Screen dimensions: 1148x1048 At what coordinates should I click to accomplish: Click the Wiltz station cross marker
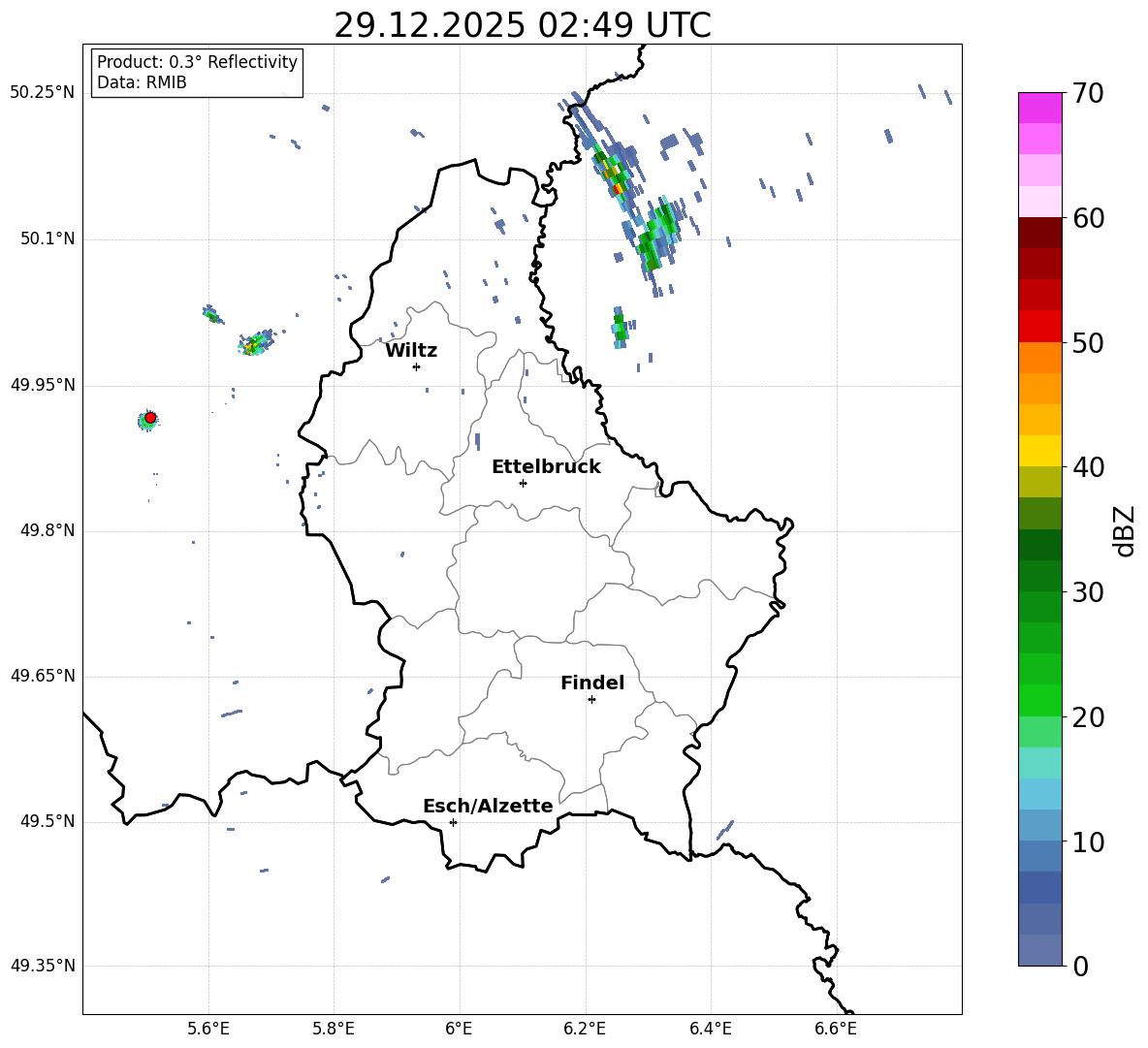(x=417, y=366)
